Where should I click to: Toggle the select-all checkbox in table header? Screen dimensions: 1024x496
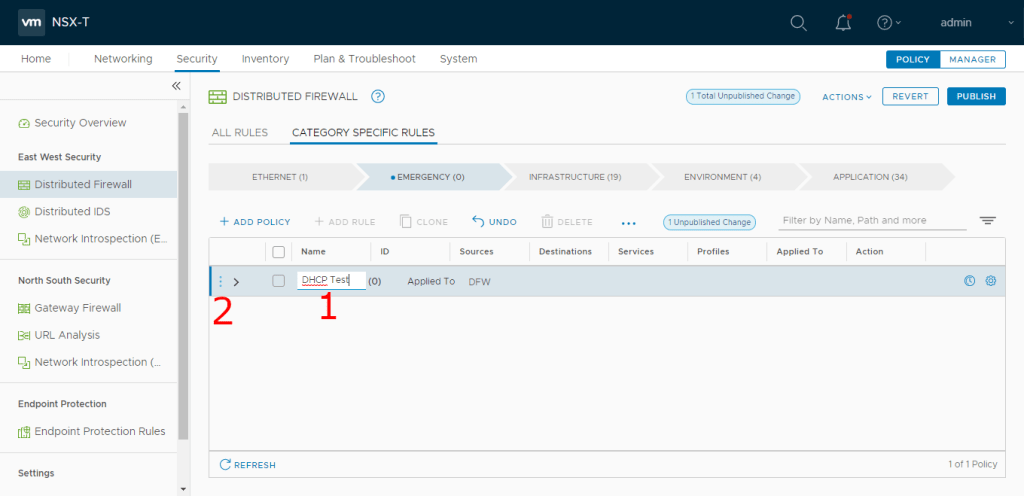click(x=279, y=252)
